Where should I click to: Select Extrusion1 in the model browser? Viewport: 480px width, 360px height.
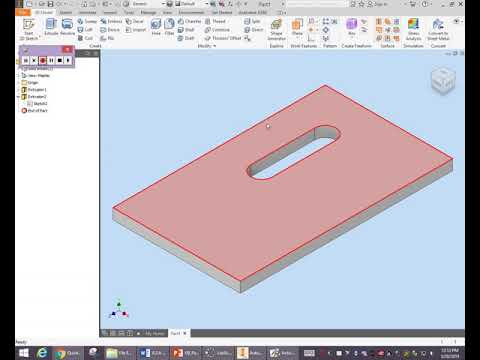[x=34, y=90]
